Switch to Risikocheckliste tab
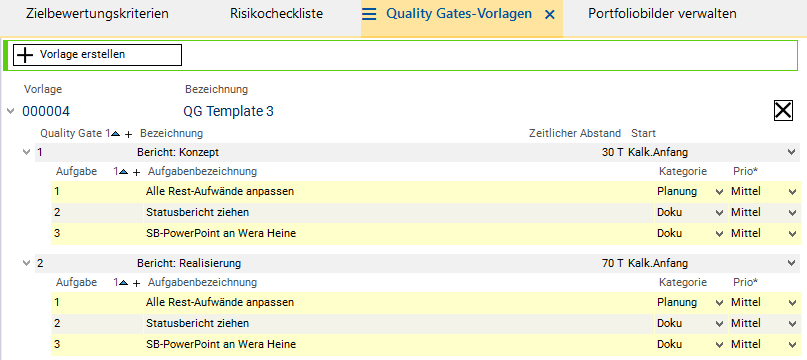807x360 pixels. point(276,14)
